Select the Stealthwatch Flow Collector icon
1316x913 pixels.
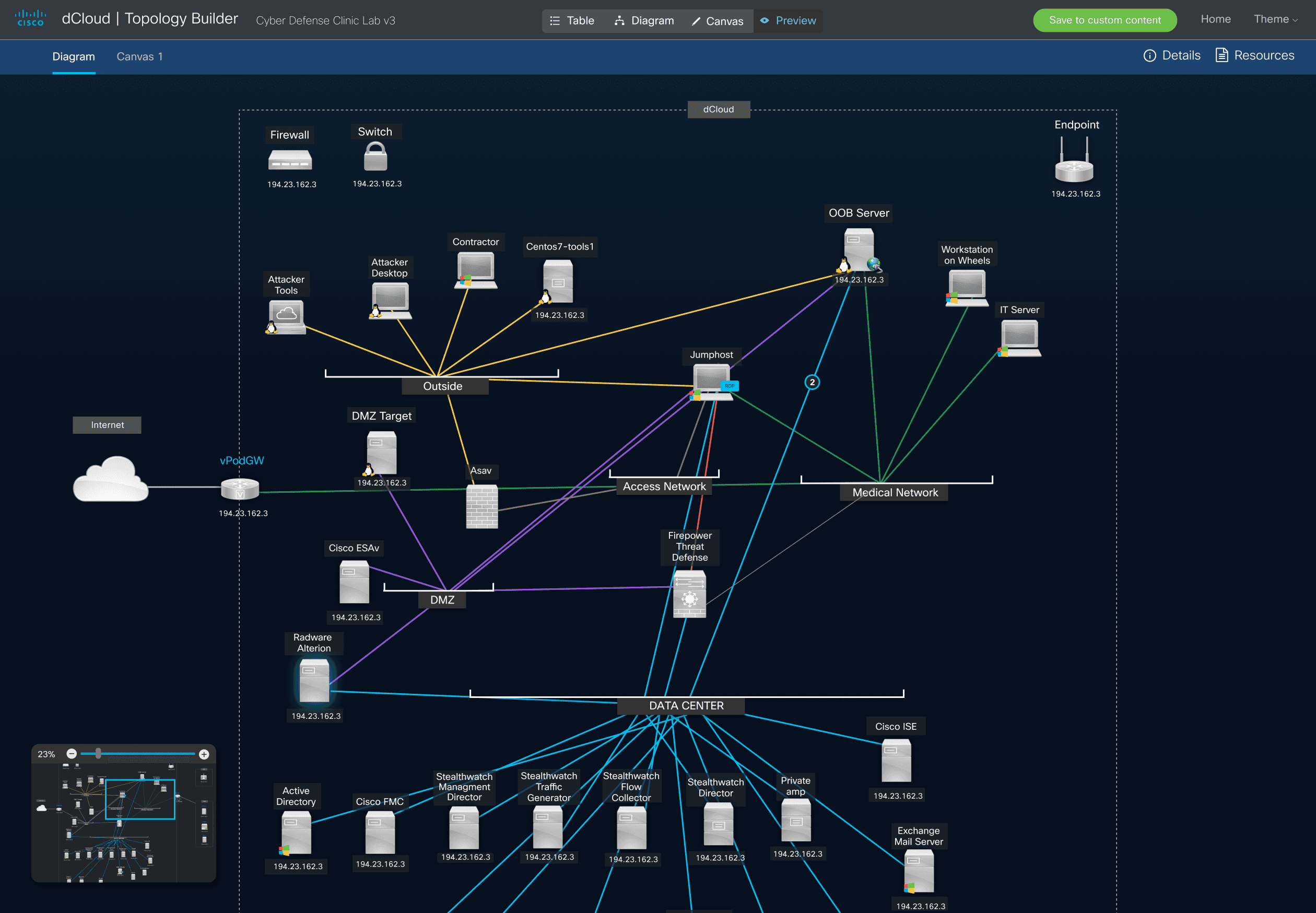(631, 828)
